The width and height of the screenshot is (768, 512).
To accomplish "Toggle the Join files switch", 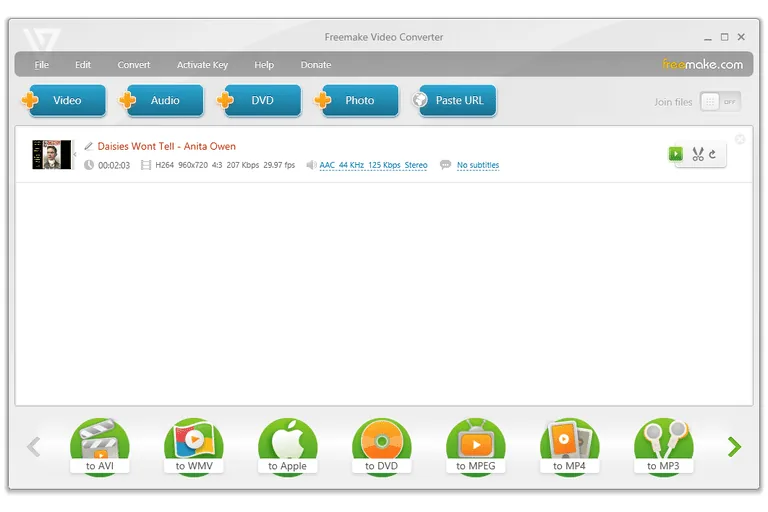I will [720, 102].
